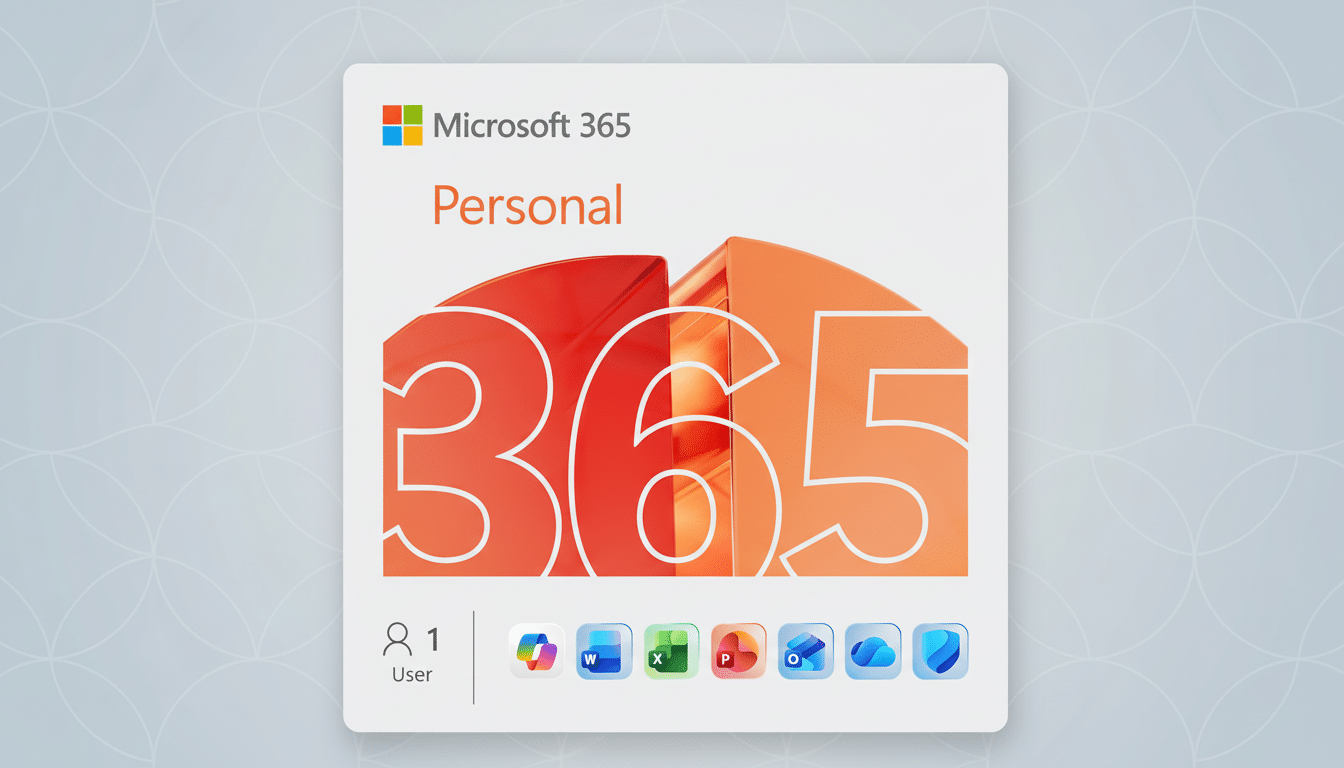Expand the included apps row

[738, 650]
